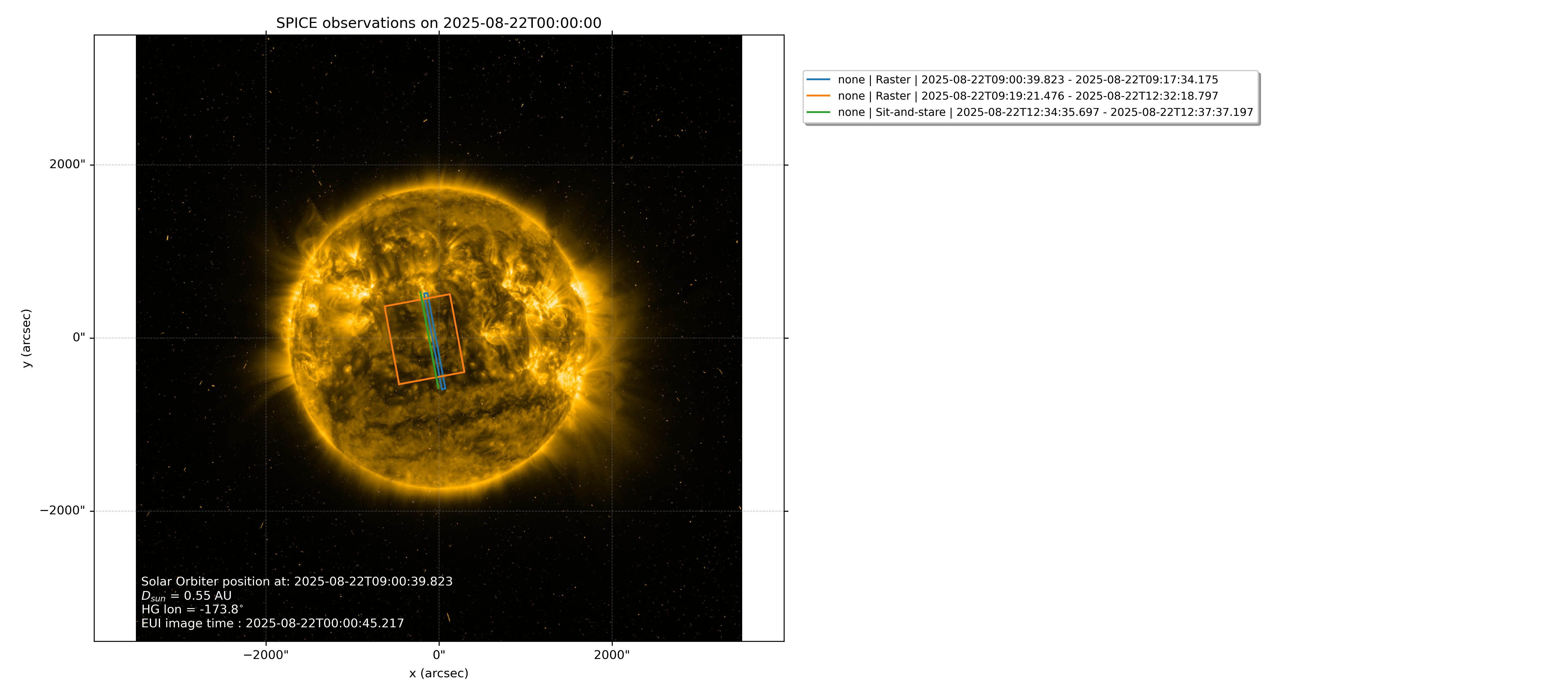Screen dimensions: 1568x697
Task: Click the plot title SPICE observations
Action: (438, 23)
